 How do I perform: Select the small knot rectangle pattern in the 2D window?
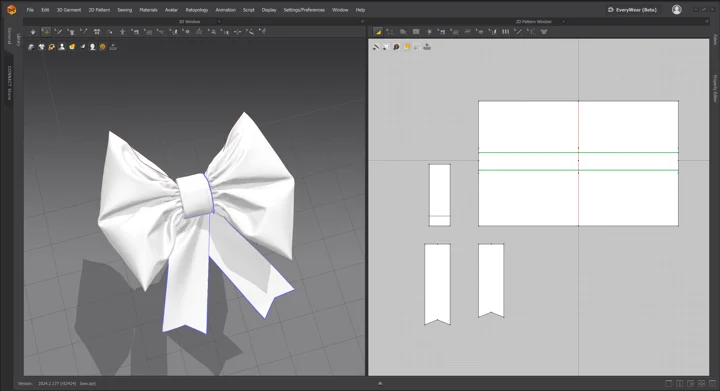coord(439,195)
